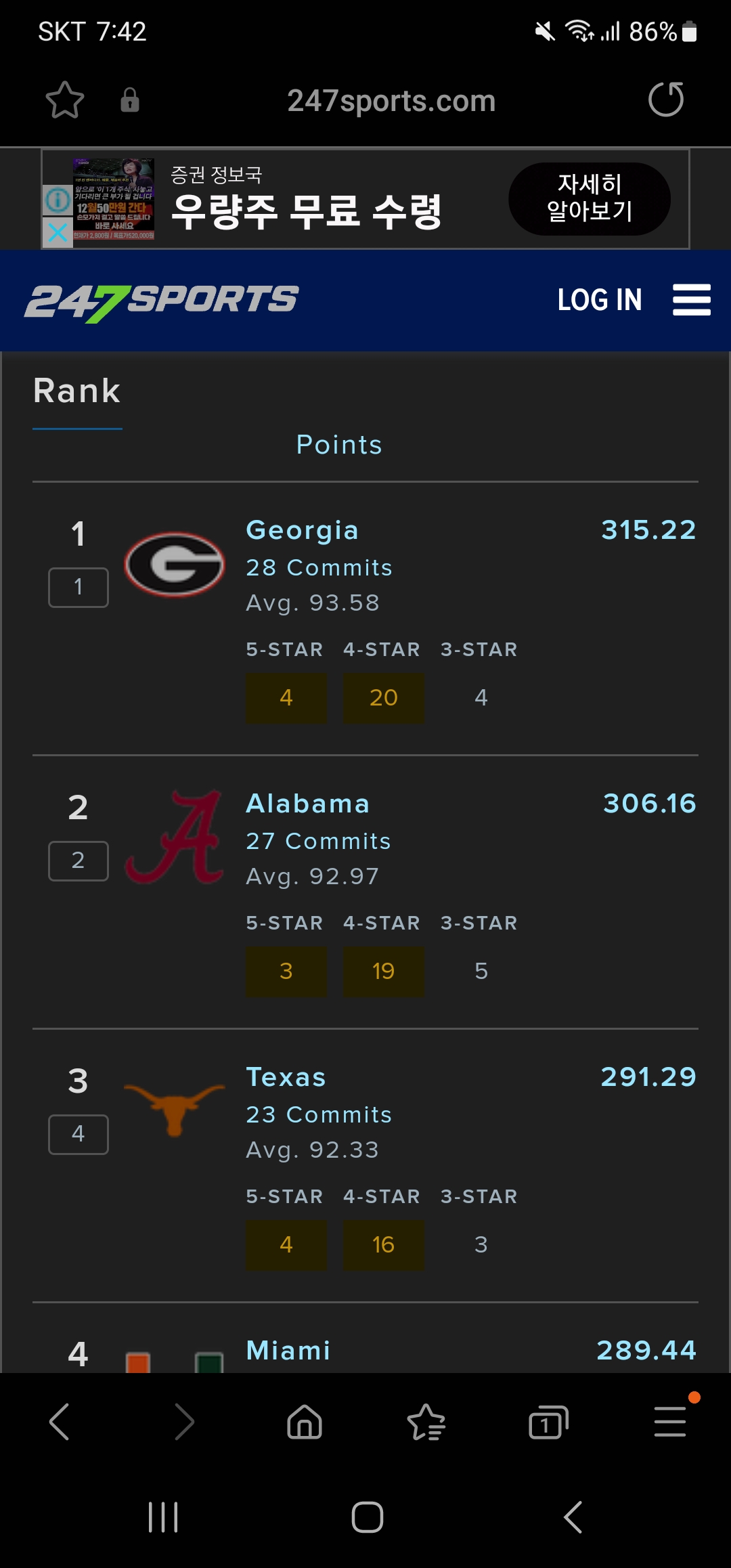This screenshot has height=1568, width=731.
Task: Open the bookmarks list icon
Action: (x=426, y=1421)
